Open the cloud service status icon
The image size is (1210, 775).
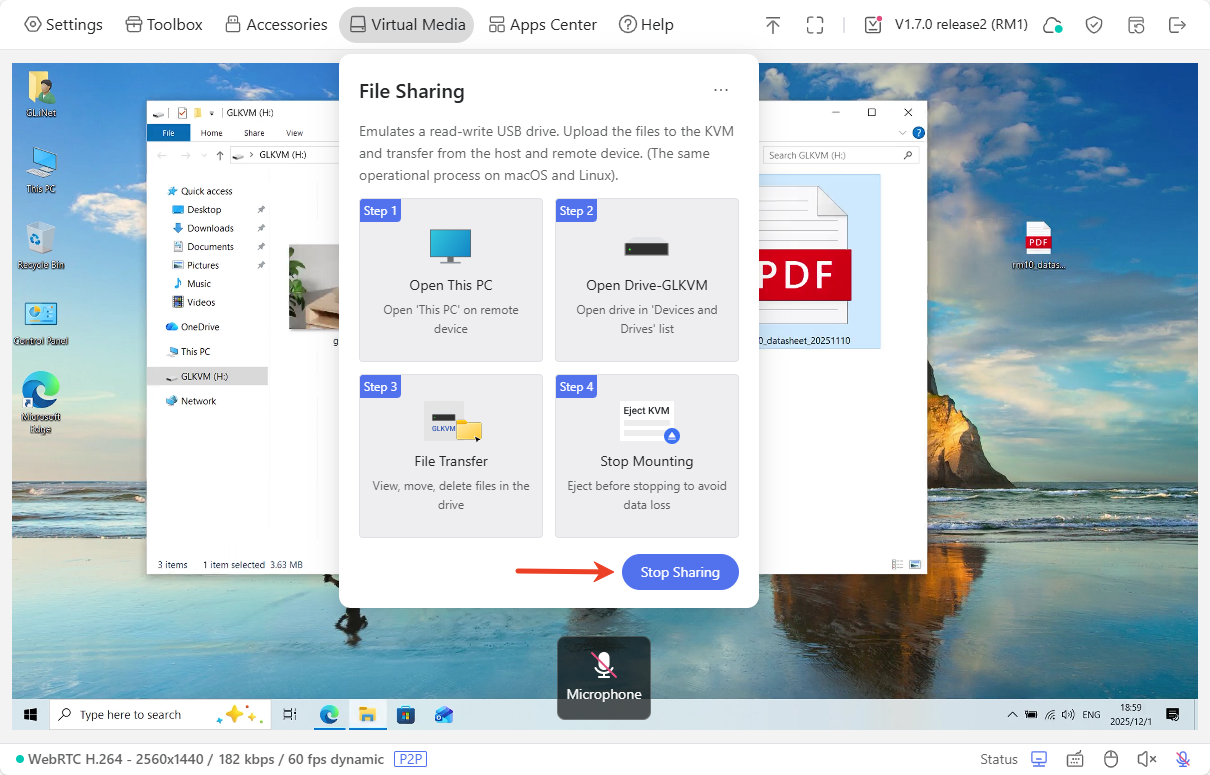point(1052,25)
